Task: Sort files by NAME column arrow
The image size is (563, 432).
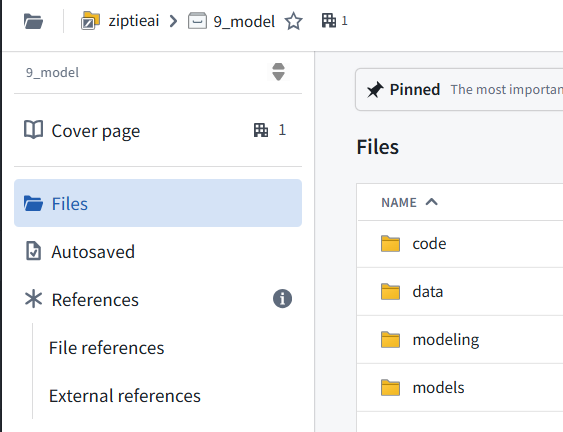Action: pos(432,202)
